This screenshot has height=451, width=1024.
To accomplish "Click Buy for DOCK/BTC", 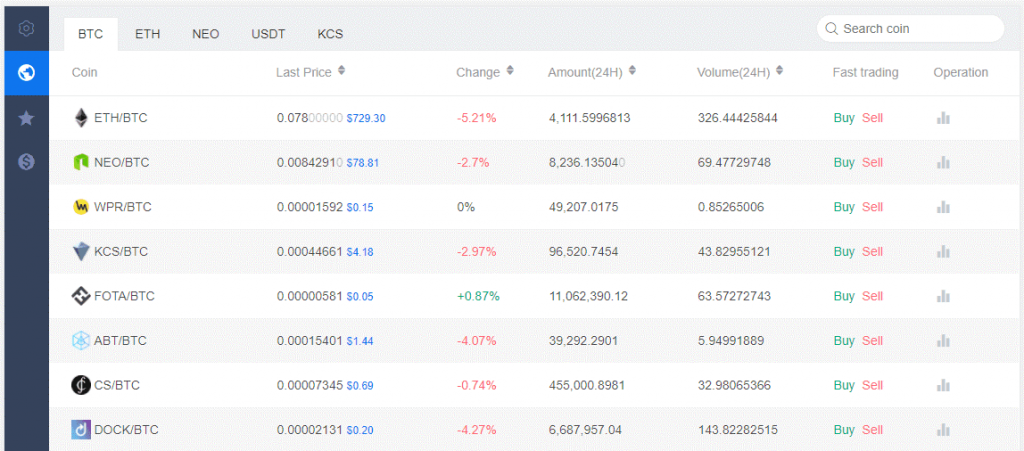I will coord(844,429).
